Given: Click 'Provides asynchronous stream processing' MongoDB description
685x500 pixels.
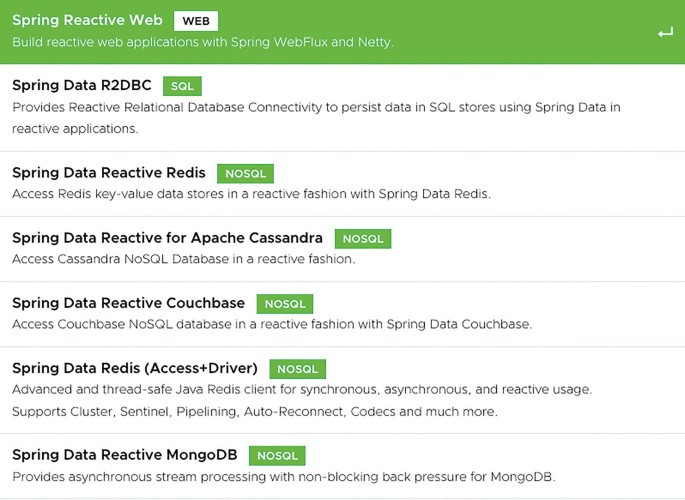Looking at the screenshot, I should tap(284, 477).
